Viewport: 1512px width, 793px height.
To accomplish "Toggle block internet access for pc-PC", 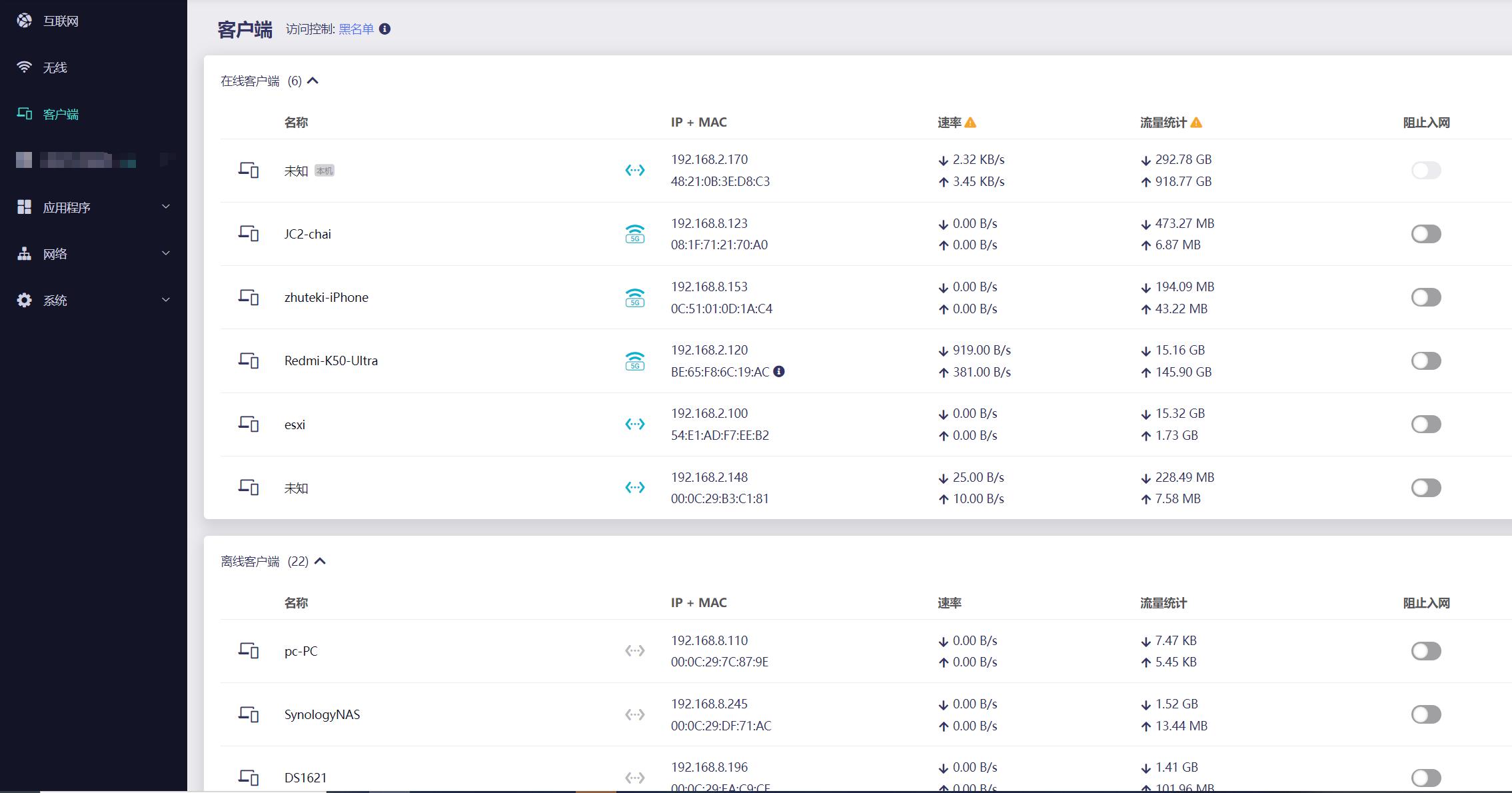I will [1425, 650].
